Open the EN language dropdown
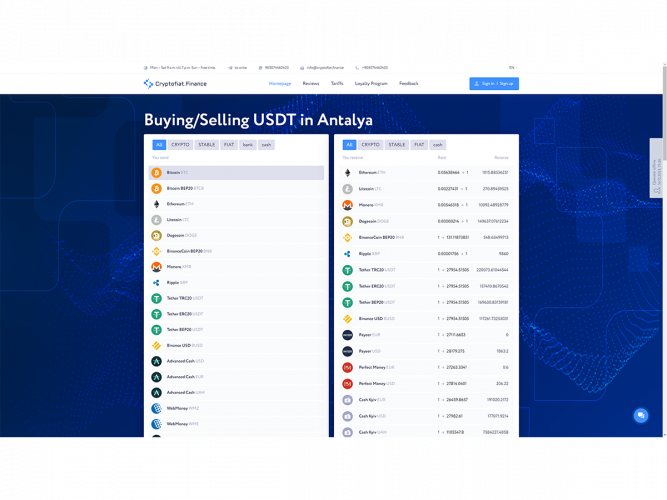The image size is (667, 500). 512,68
